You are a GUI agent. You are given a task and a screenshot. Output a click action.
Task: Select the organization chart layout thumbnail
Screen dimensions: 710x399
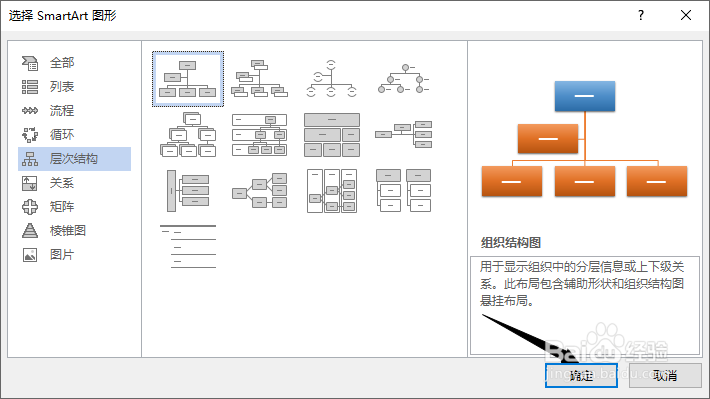[188, 79]
